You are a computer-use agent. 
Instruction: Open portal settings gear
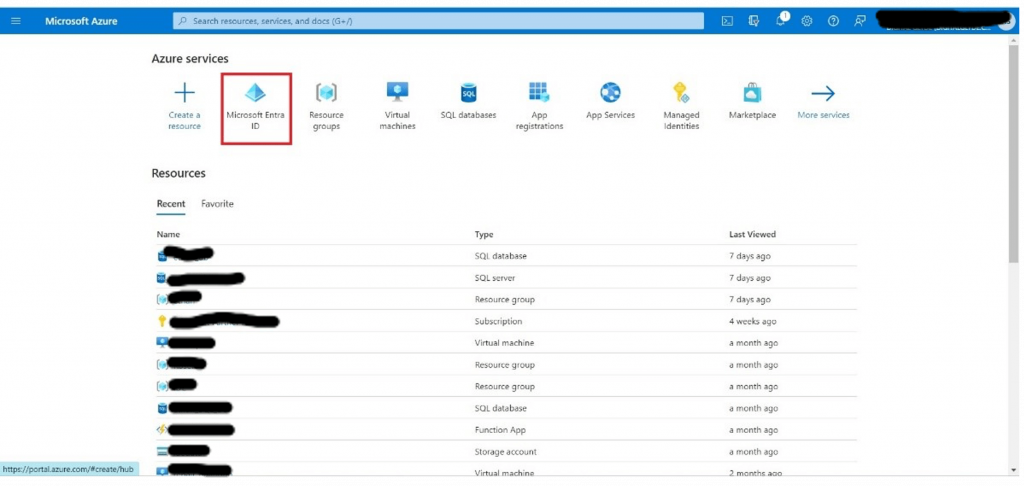point(807,21)
